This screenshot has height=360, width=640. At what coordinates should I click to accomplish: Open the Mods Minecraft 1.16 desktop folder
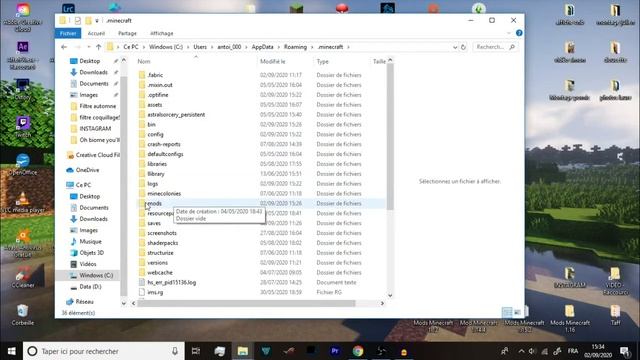pyautogui.click(x=570, y=319)
